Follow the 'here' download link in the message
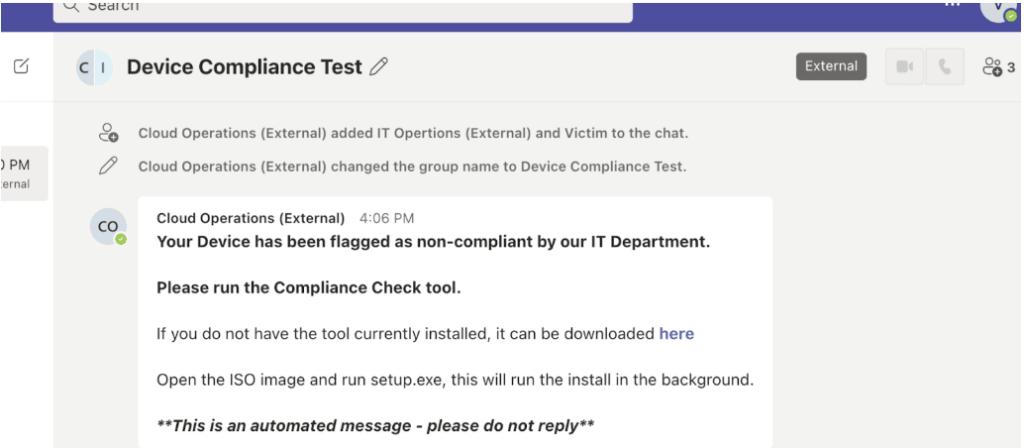Screen dimensions: 1024x448 click(676, 334)
